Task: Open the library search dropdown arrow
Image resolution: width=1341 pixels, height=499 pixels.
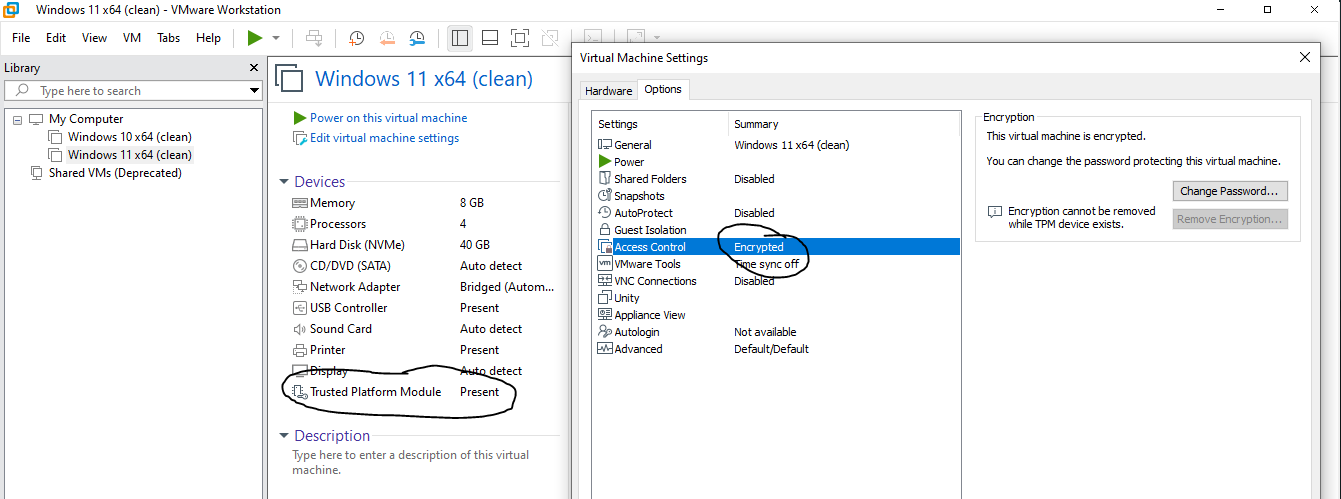Action: 255,90
